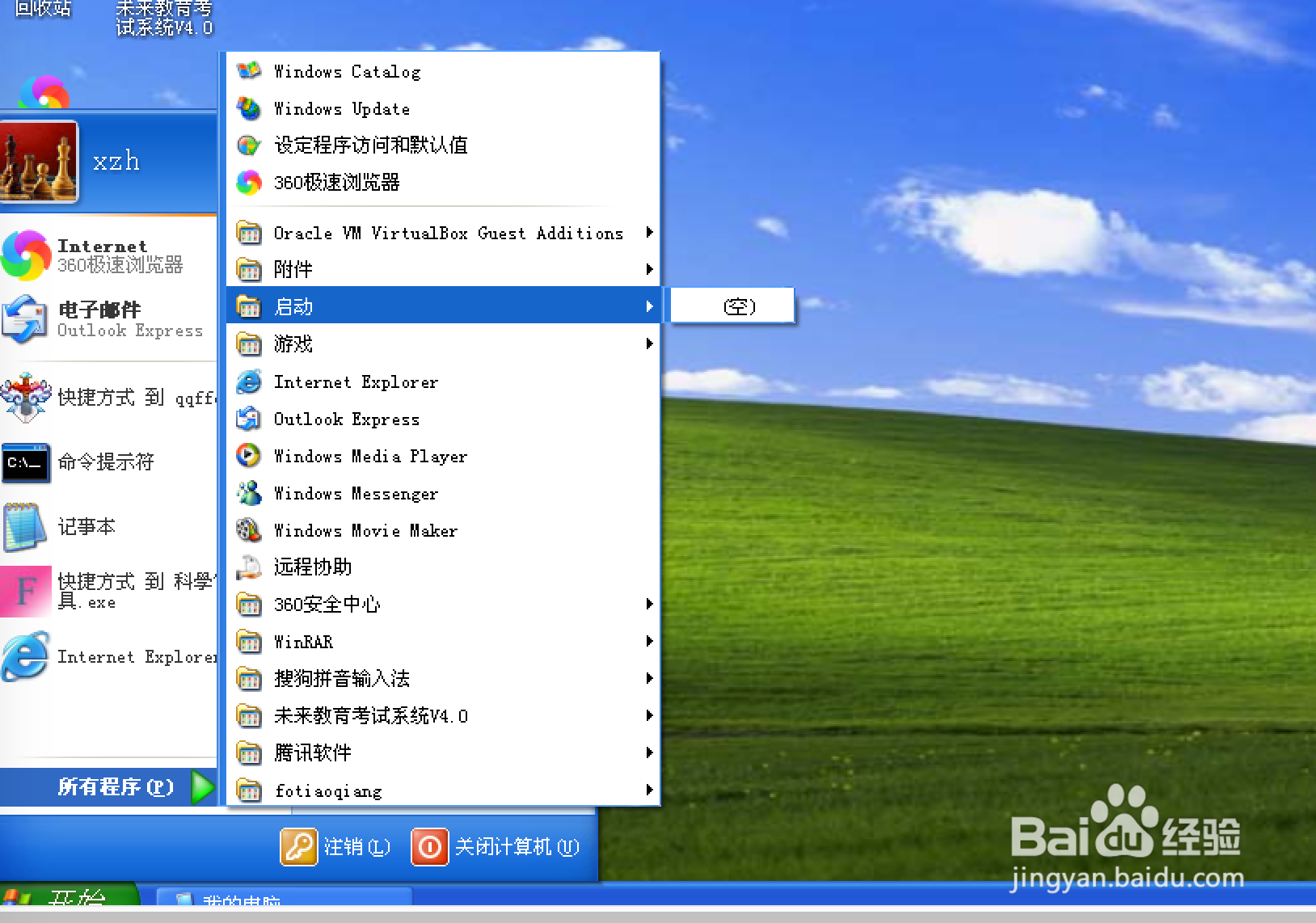Click the pinned 360极速浏览器 Internet icon
The image size is (1316, 923).
[27, 255]
